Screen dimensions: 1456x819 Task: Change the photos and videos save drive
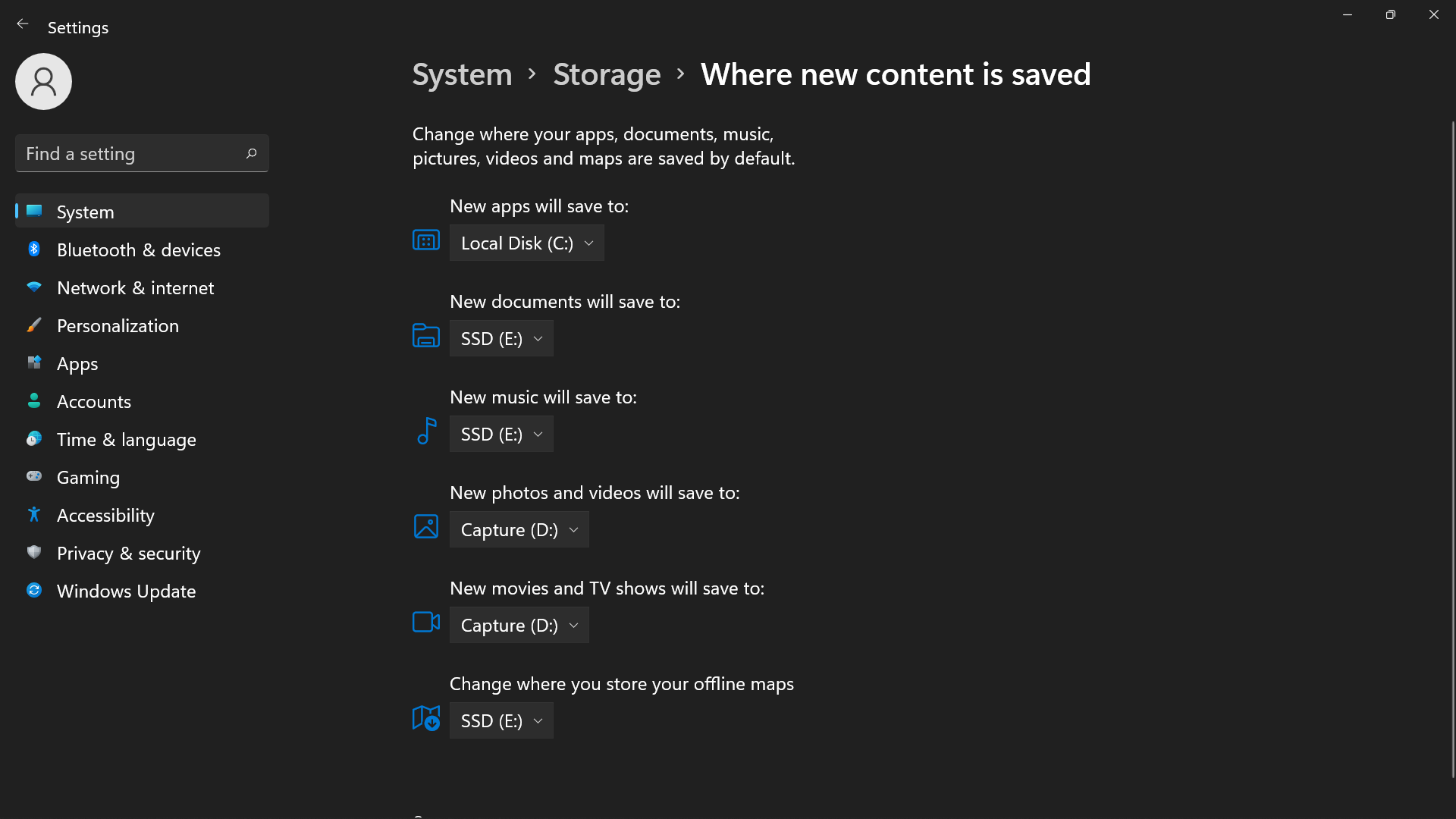[519, 530]
